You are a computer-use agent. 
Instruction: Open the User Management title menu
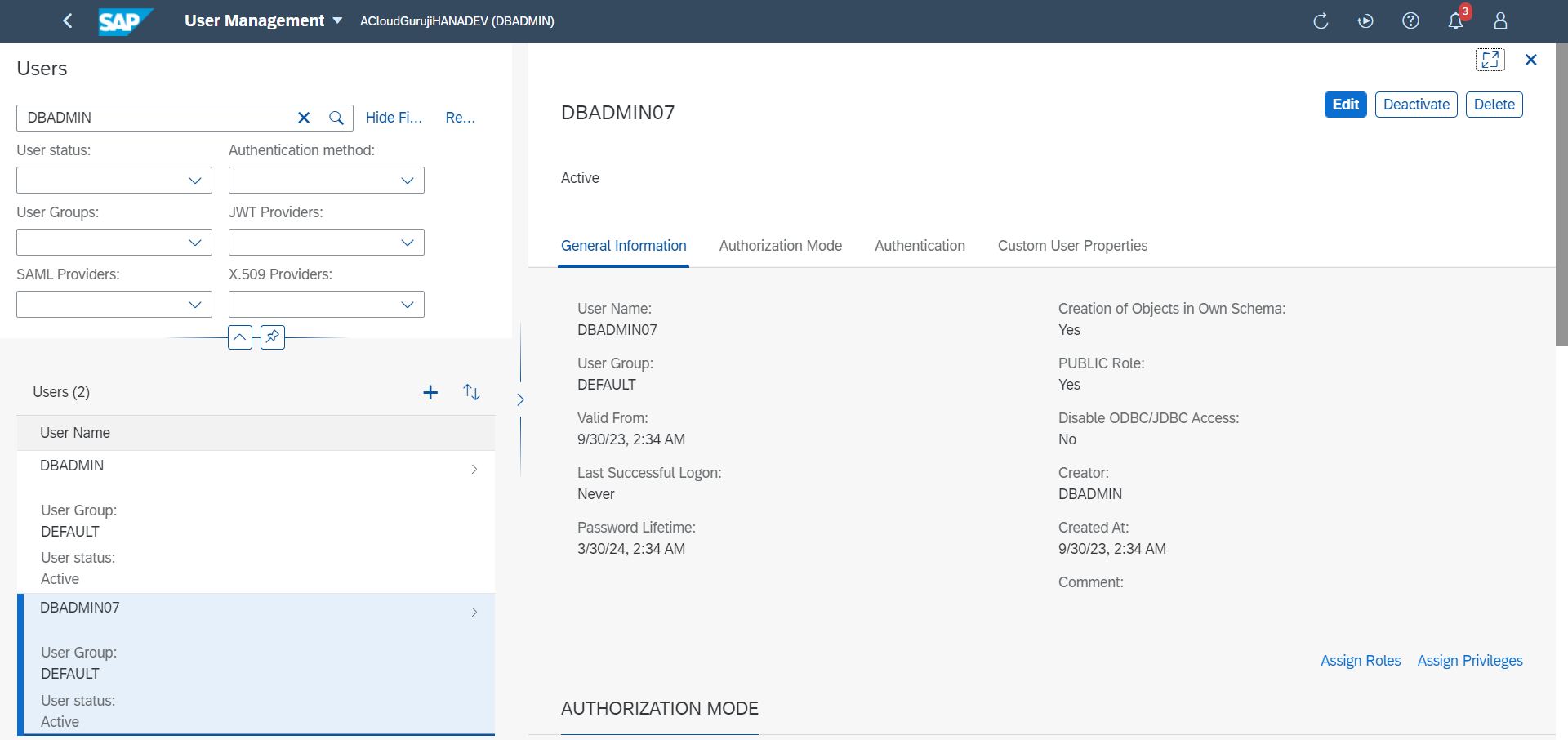coord(263,20)
